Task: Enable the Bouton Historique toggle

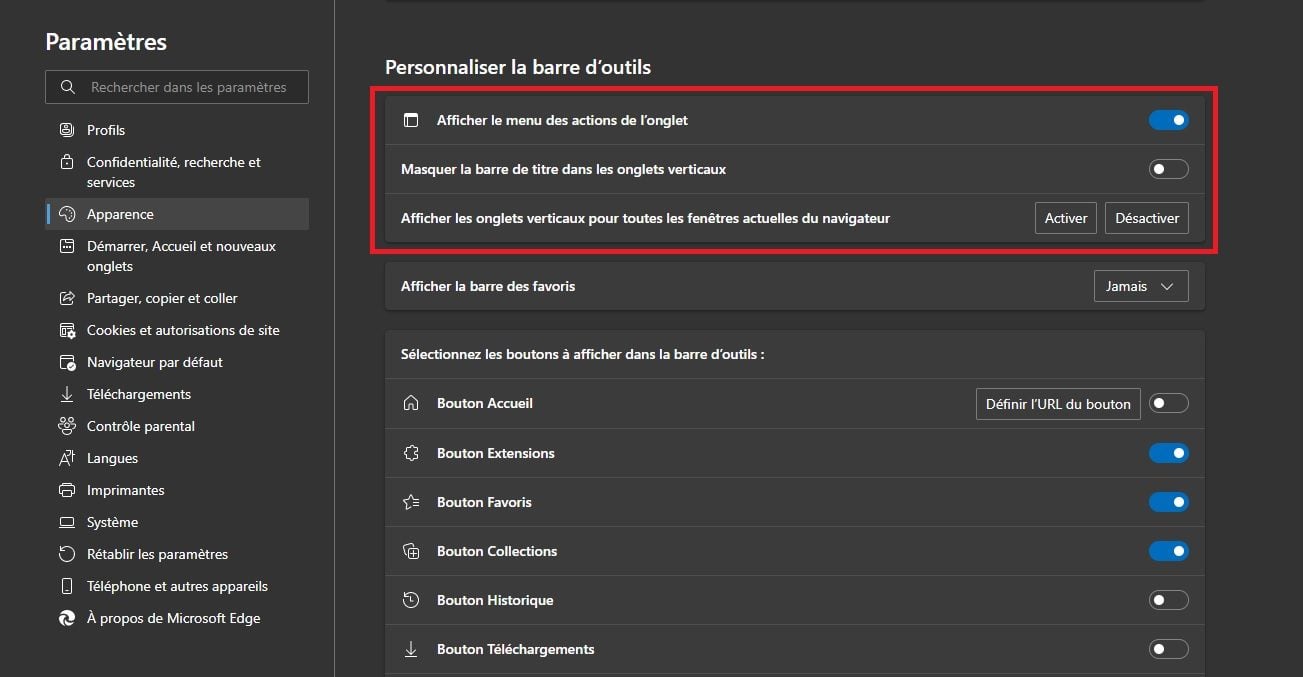Action: [x=1168, y=600]
